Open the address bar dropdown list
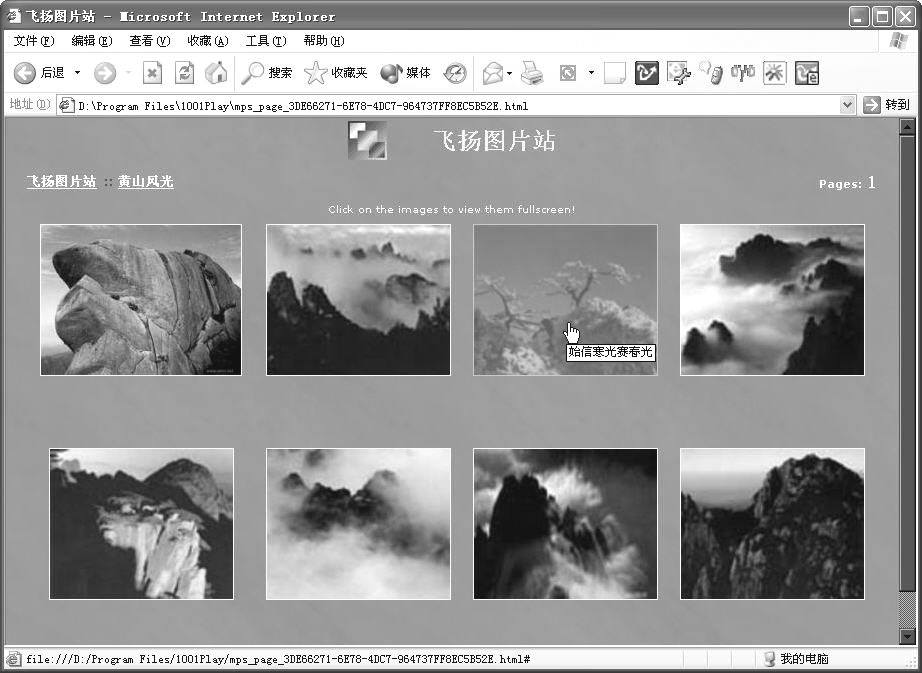This screenshot has height=673, width=922. pos(847,105)
